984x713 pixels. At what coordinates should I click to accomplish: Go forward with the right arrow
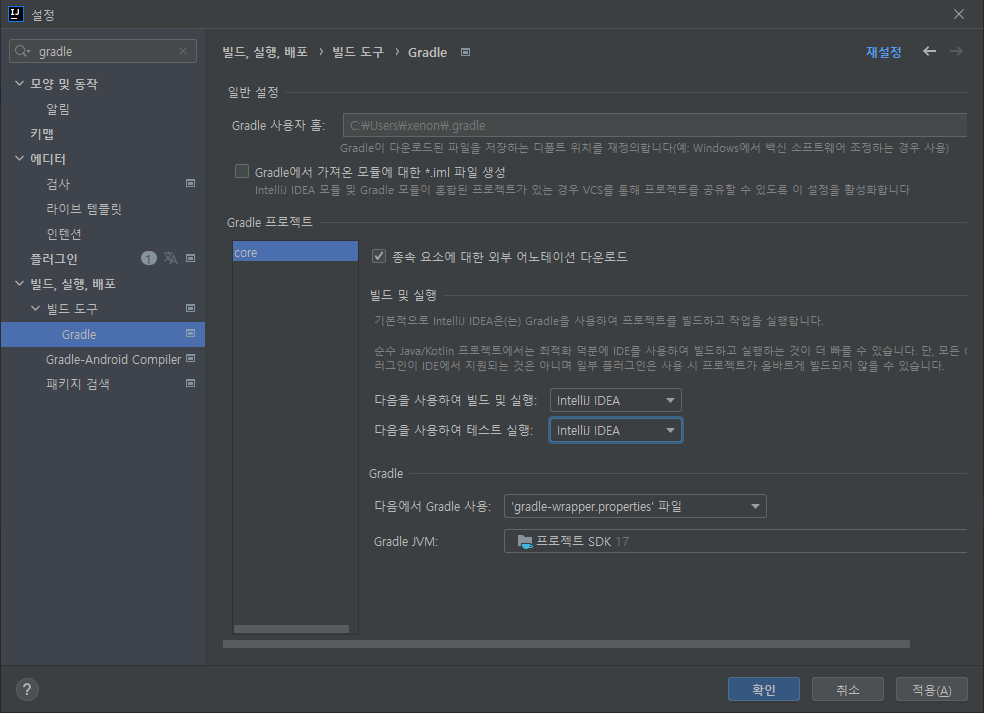click(x=956, y=51)
